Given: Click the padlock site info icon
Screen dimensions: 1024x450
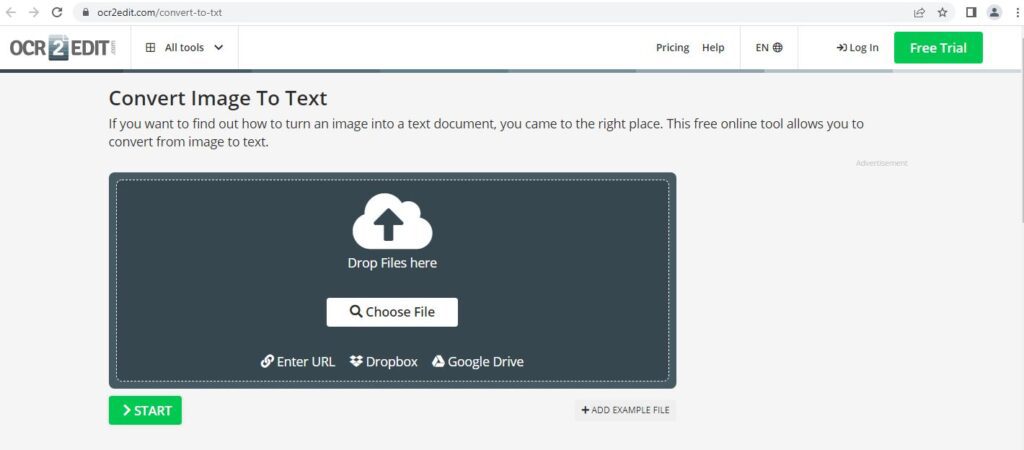Looking at the screenshot, I should coord(86,12).
